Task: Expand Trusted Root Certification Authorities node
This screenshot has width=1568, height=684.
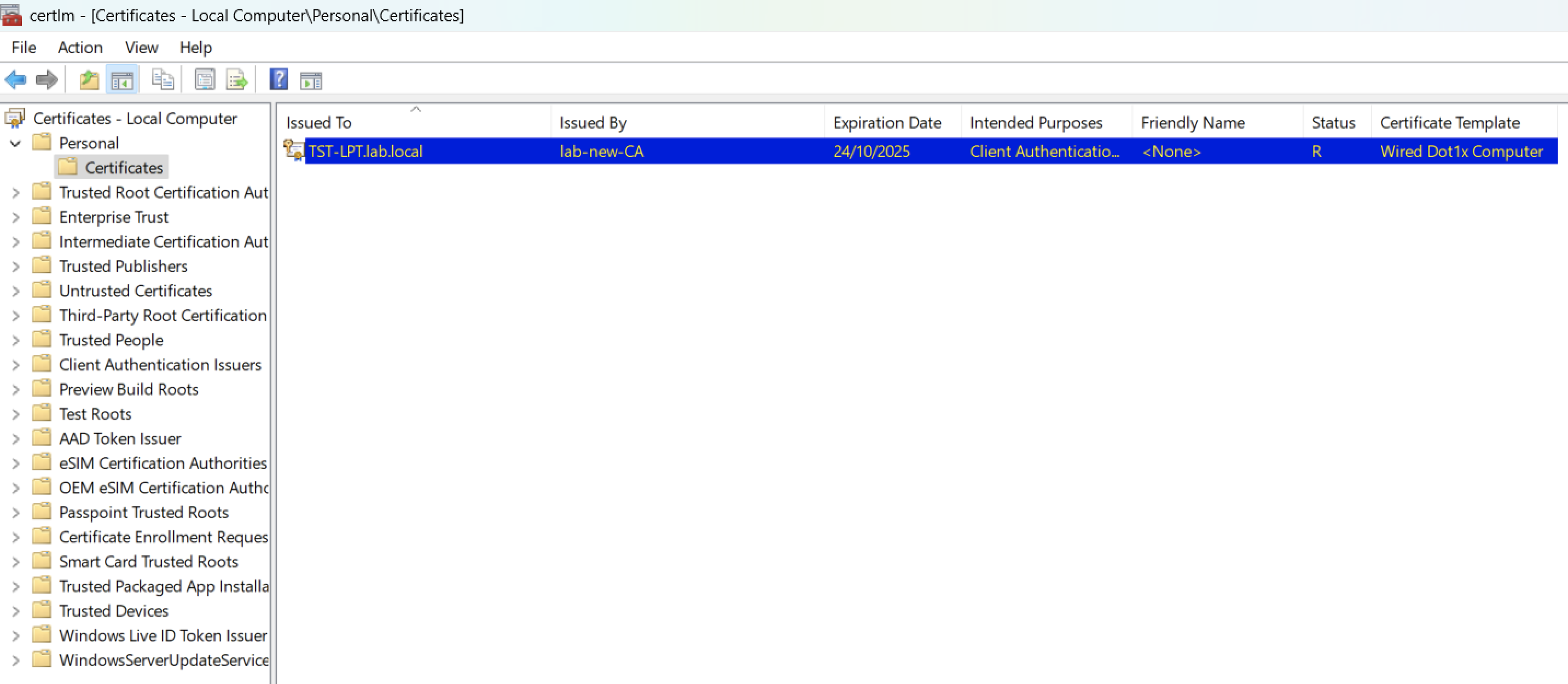Action: [x=16, y=193]
